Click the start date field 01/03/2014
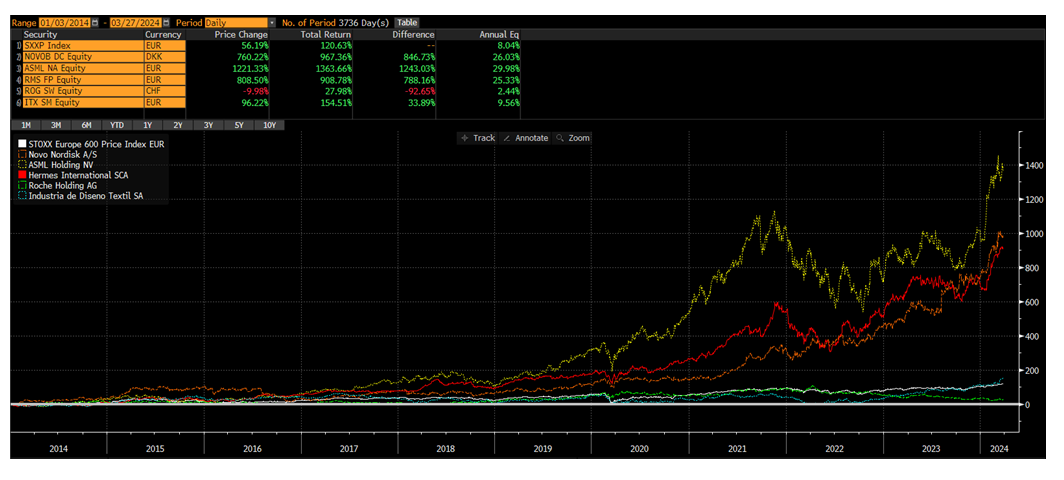1064x480 pixels. pyautogui.click(x=62, y=22)
